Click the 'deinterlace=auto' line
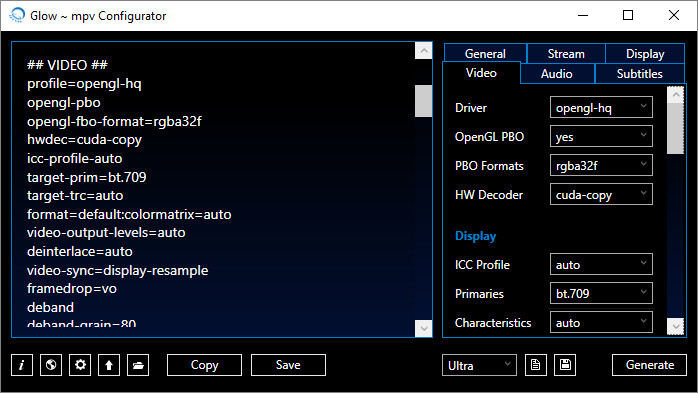Screen dimensions: 698x393 click(80, 251)
